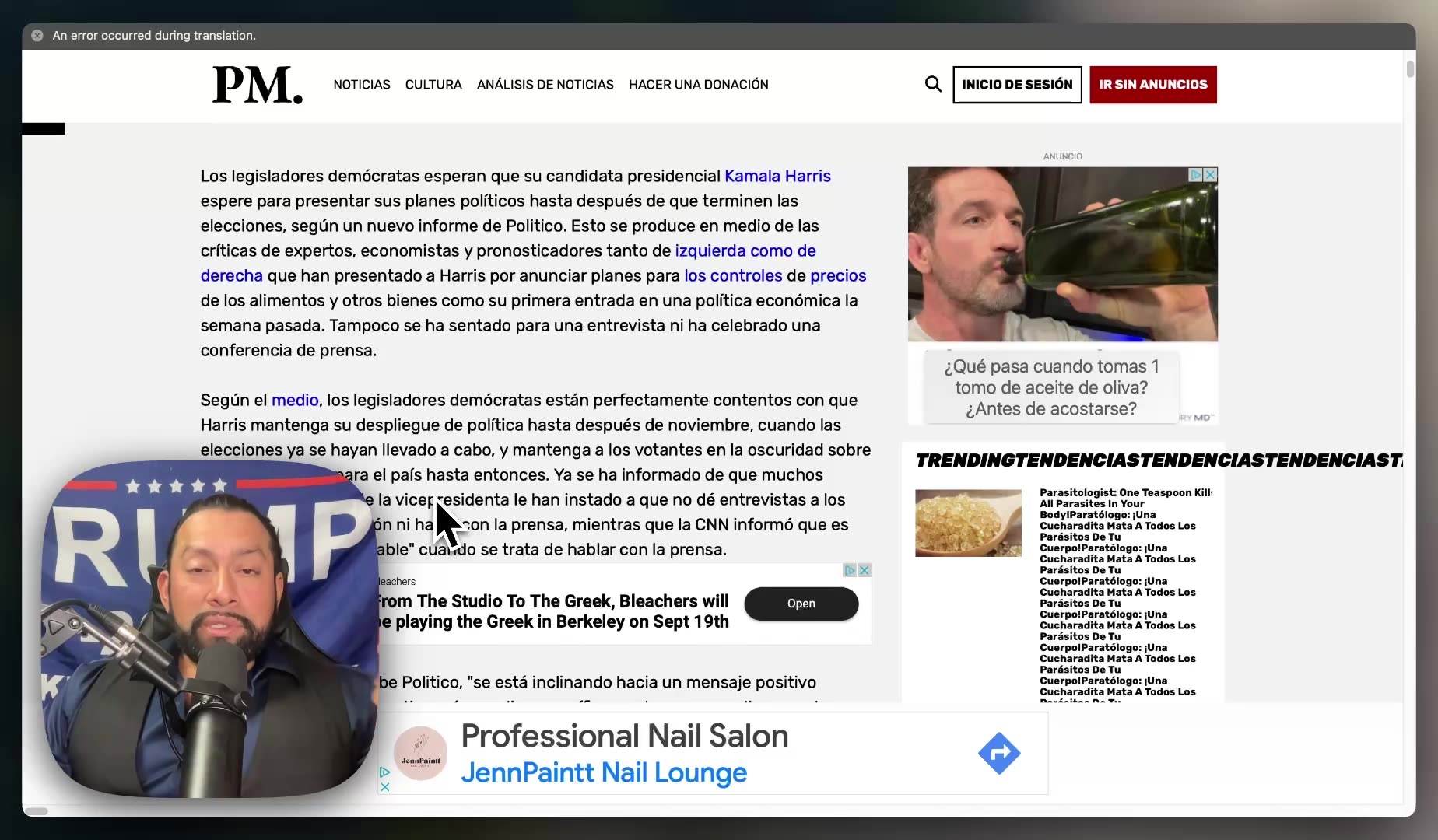1438x840 pixels.
Task: Open the NOTICIAS menu item
Action: [361, 84]
